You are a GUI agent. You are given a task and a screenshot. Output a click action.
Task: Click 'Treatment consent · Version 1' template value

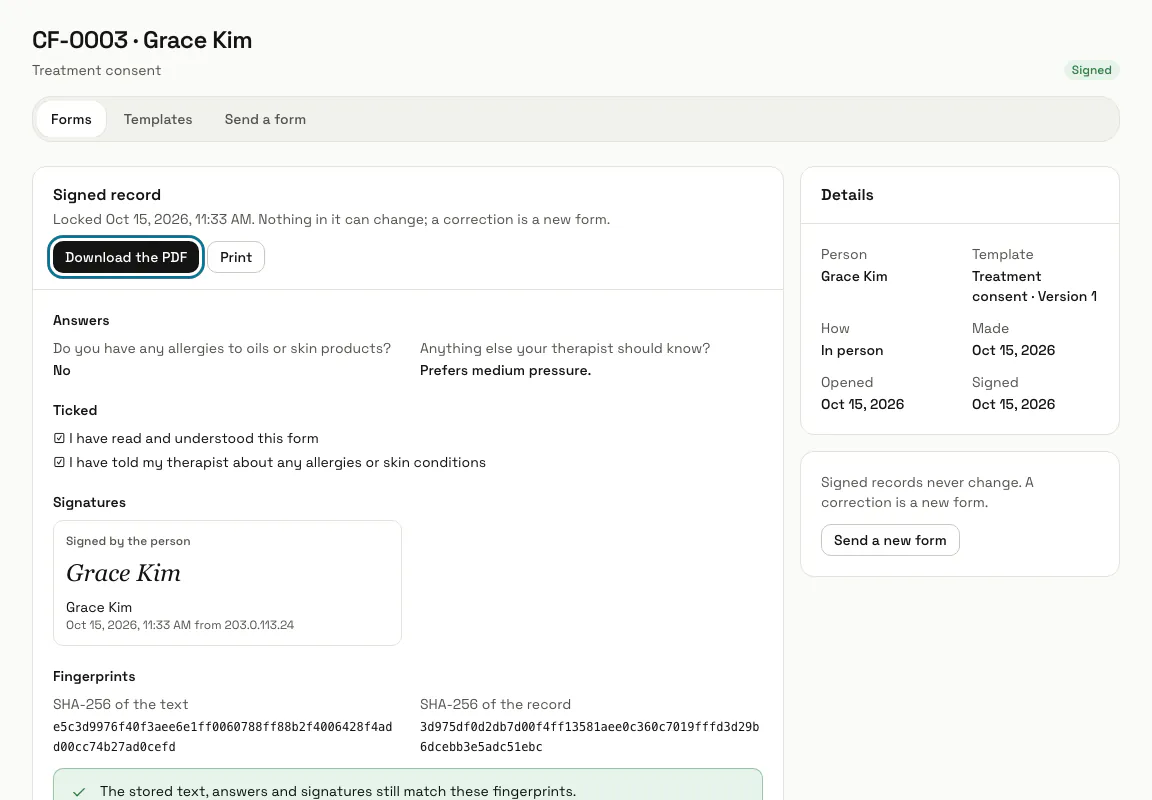click(1034, 287)
